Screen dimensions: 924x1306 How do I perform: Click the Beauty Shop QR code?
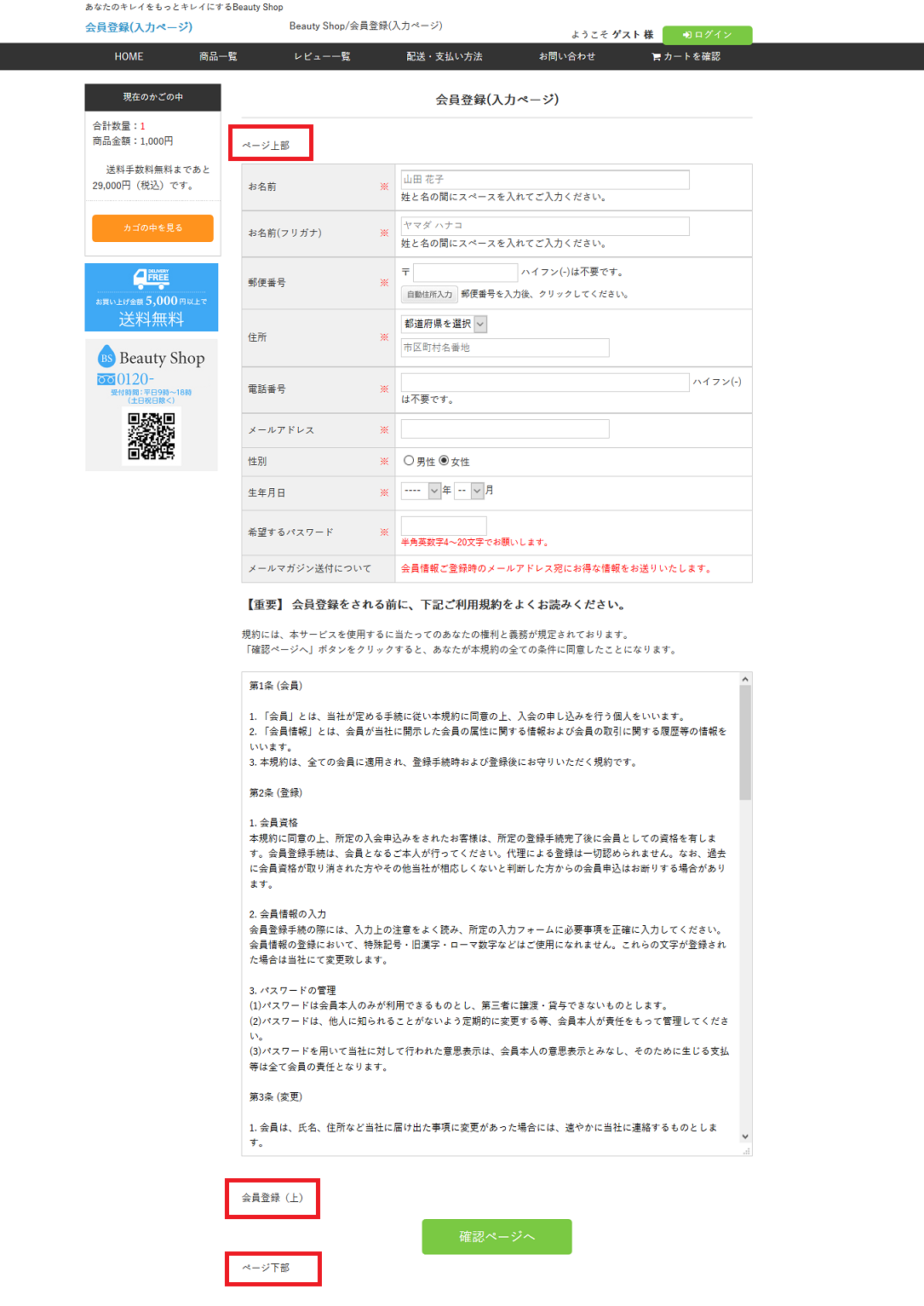click(152, 436)
